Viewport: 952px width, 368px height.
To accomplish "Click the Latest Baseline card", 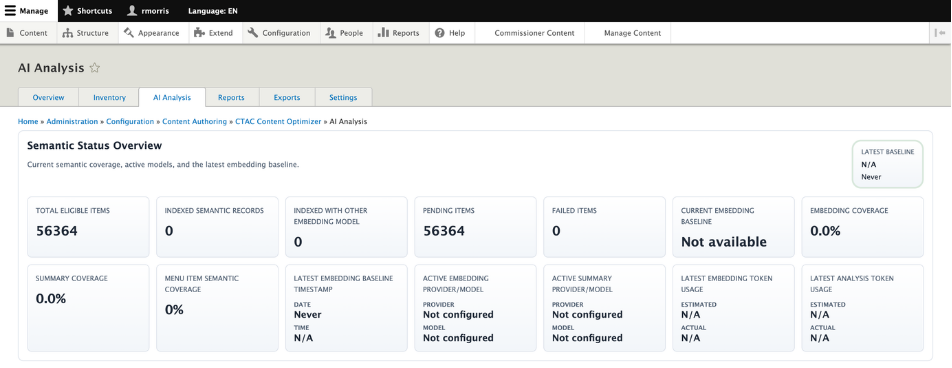I will [888, 164].
